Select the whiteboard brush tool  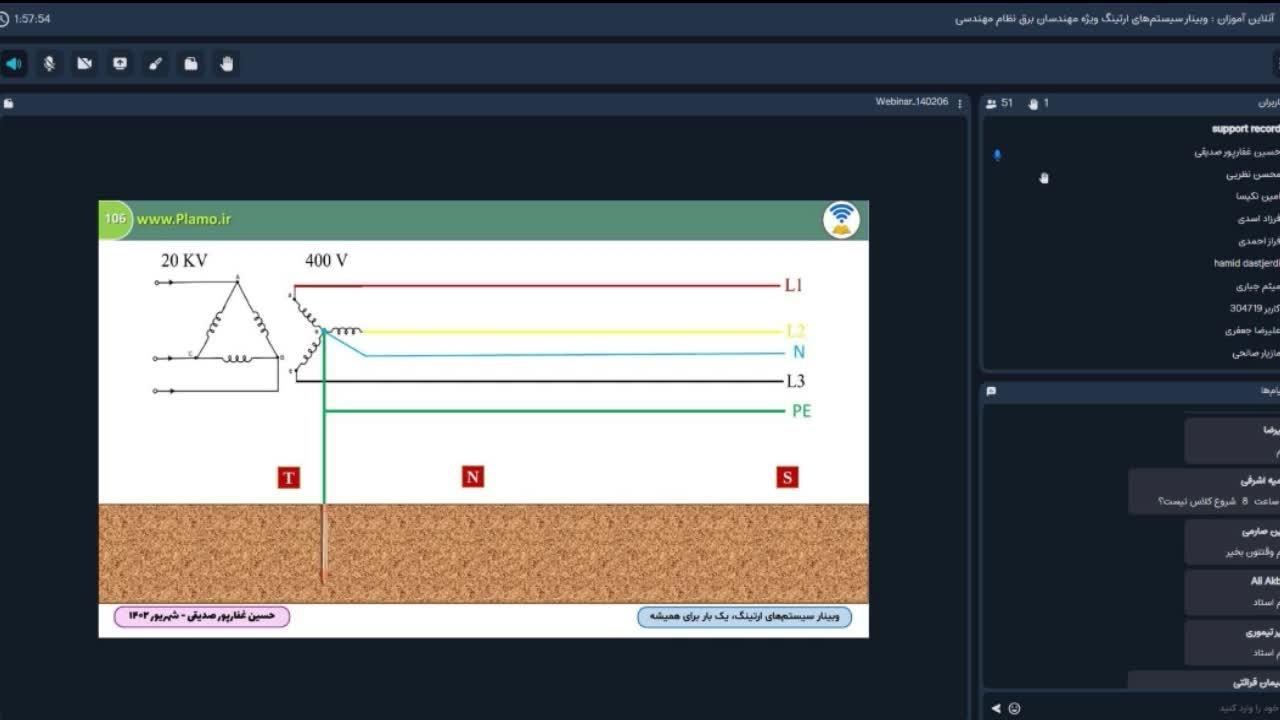[155, 64]
